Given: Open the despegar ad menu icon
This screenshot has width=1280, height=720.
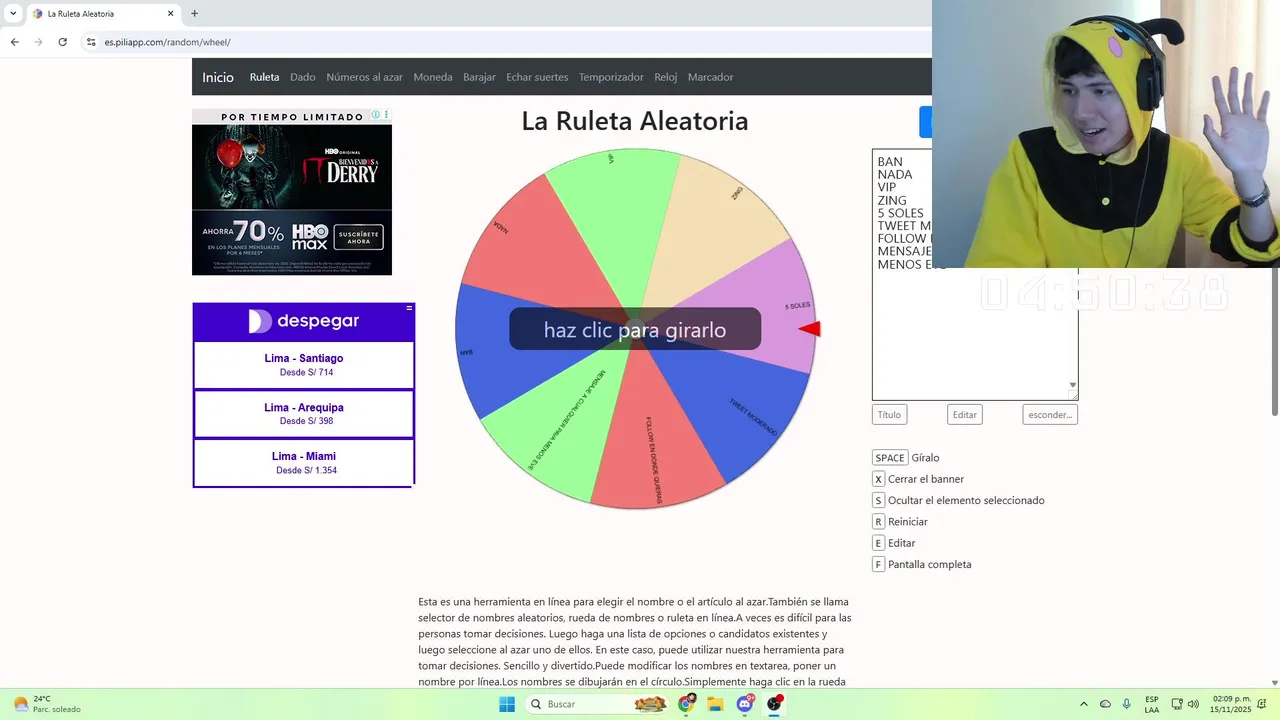Looking at the screenshot, I should point(409,308).
